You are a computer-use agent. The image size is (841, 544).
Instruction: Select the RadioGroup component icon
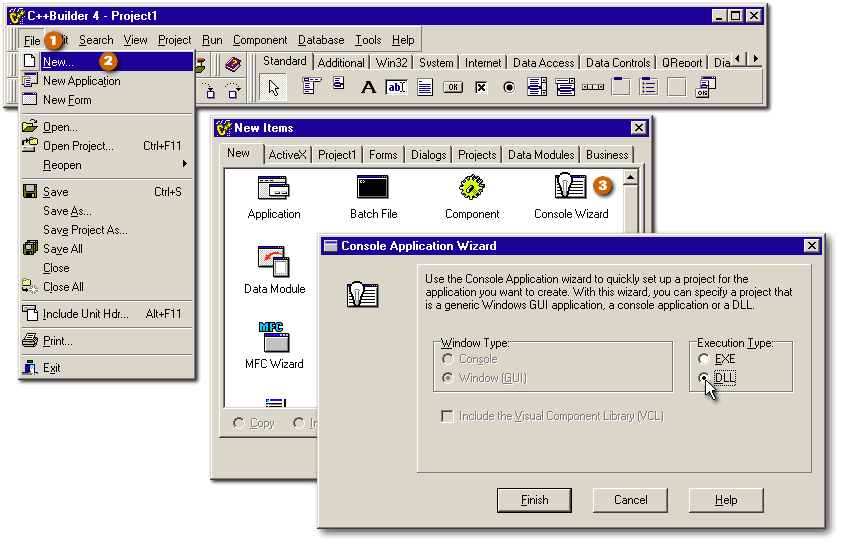[648, 86]
